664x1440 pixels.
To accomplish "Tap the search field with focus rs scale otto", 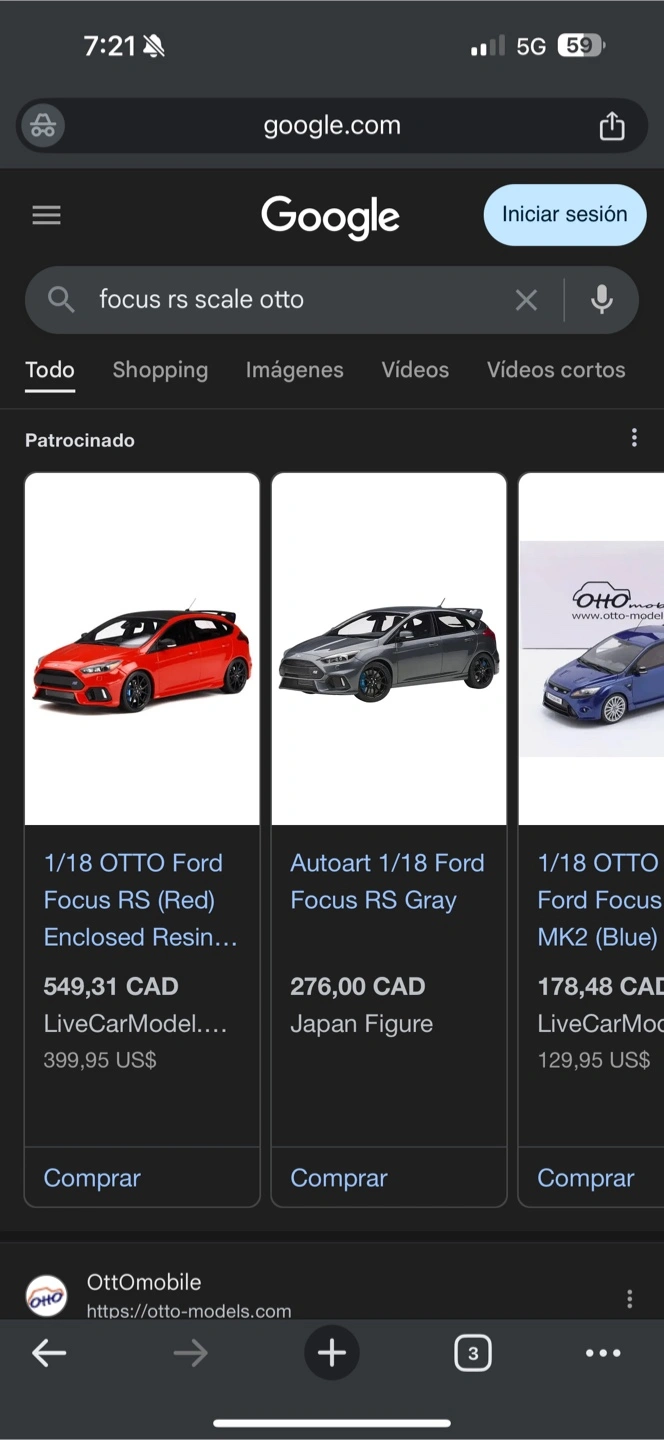I will (x=290, y=299).
